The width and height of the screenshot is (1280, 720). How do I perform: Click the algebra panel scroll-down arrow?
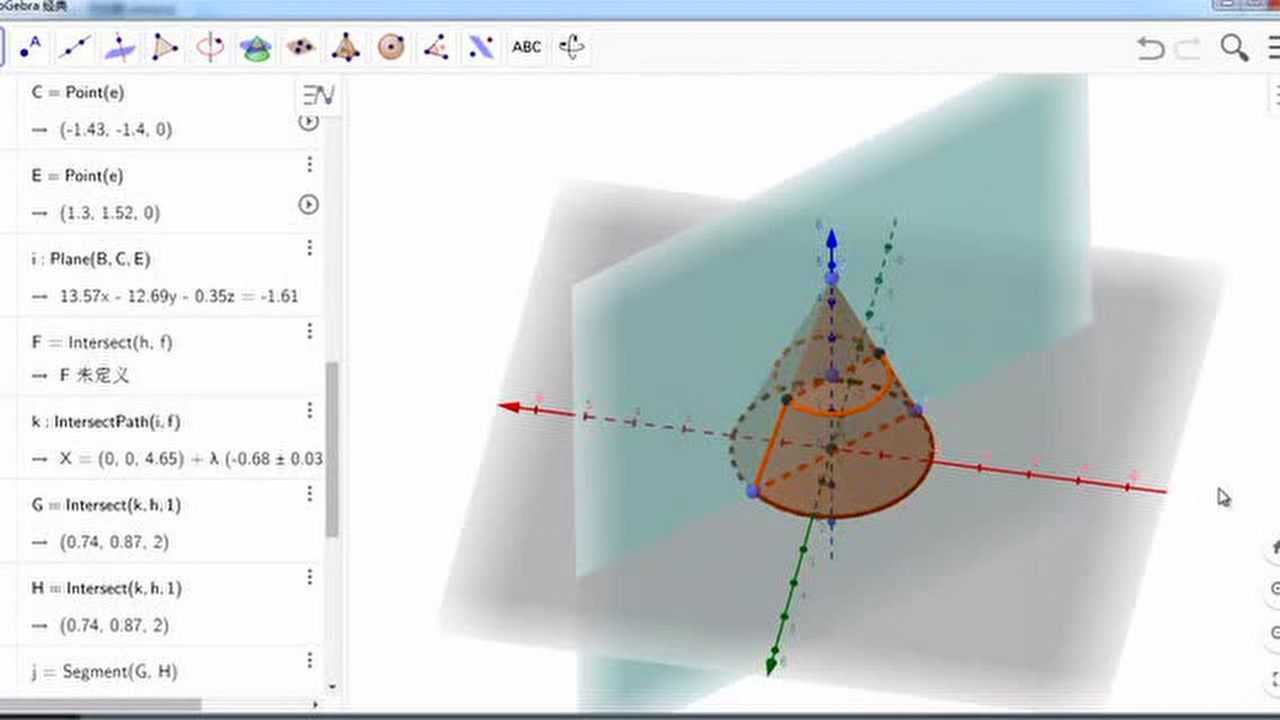pos(332,688)
